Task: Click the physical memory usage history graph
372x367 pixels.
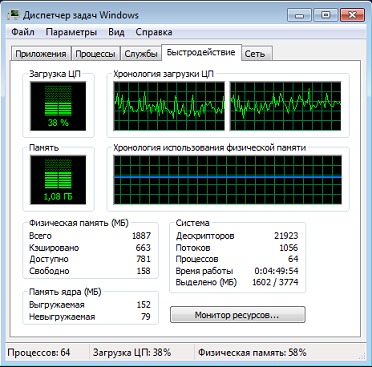Action: pos(228,180)
